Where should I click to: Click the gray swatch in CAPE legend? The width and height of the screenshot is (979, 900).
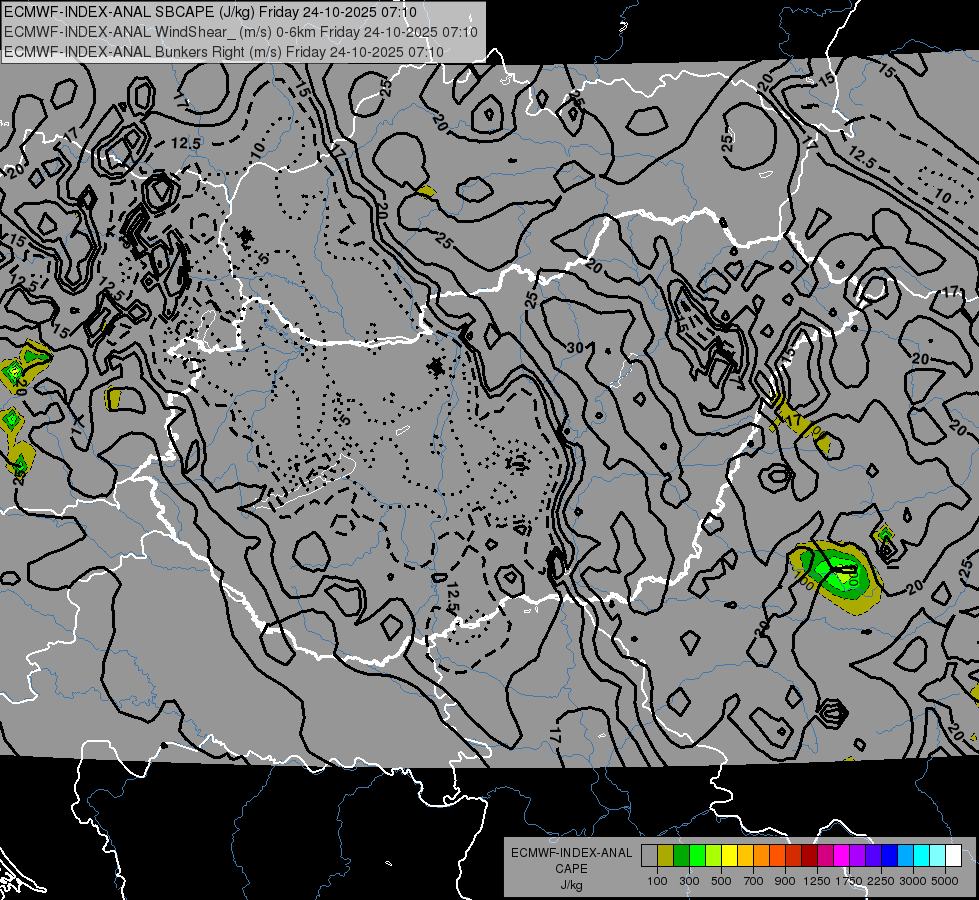pos(649,855)
